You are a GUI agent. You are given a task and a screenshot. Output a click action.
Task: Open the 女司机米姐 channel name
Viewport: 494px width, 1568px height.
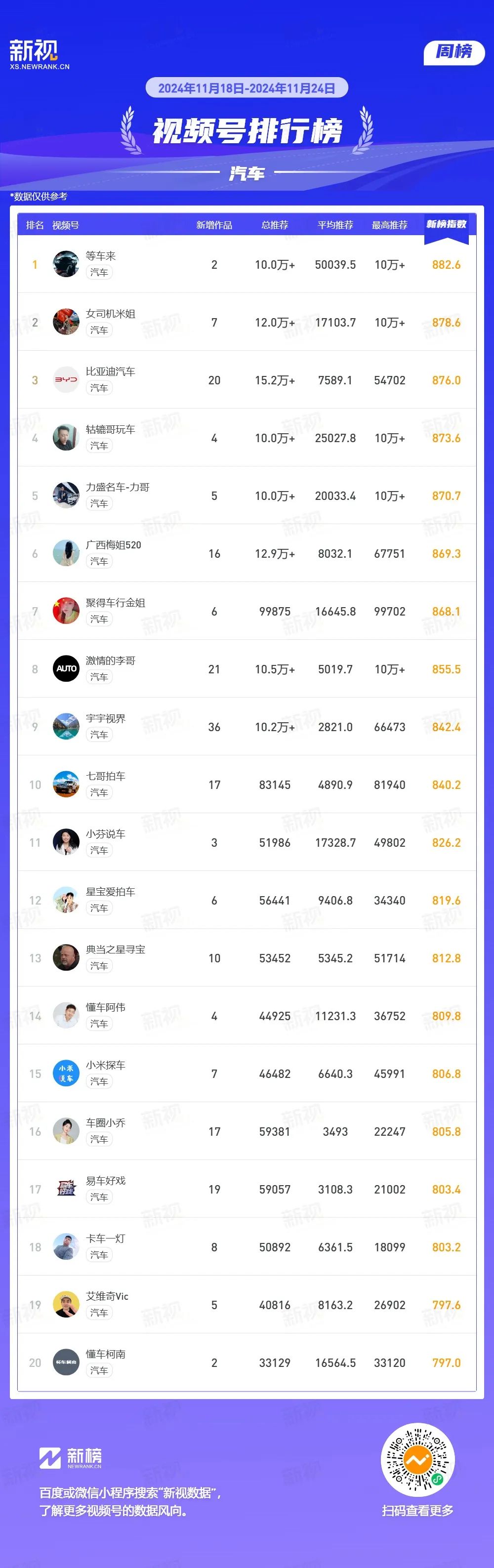pyautogui.click(x=110, y=314)
